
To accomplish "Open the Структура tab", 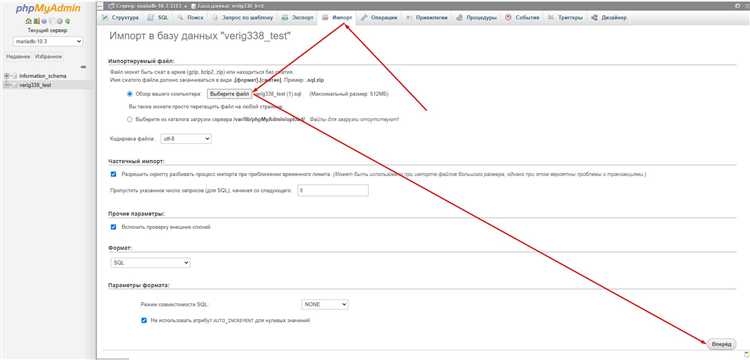I will click(121, 18).
